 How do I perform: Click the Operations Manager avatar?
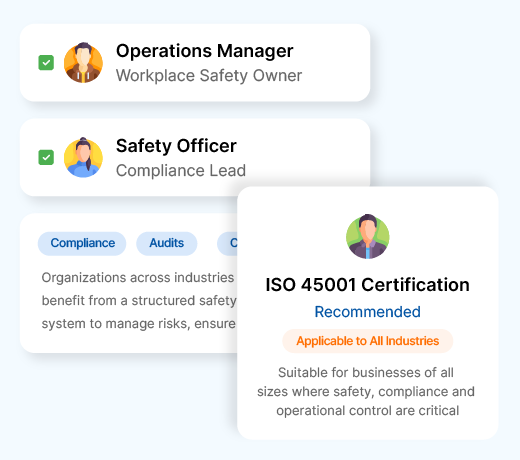coord(83,63)
